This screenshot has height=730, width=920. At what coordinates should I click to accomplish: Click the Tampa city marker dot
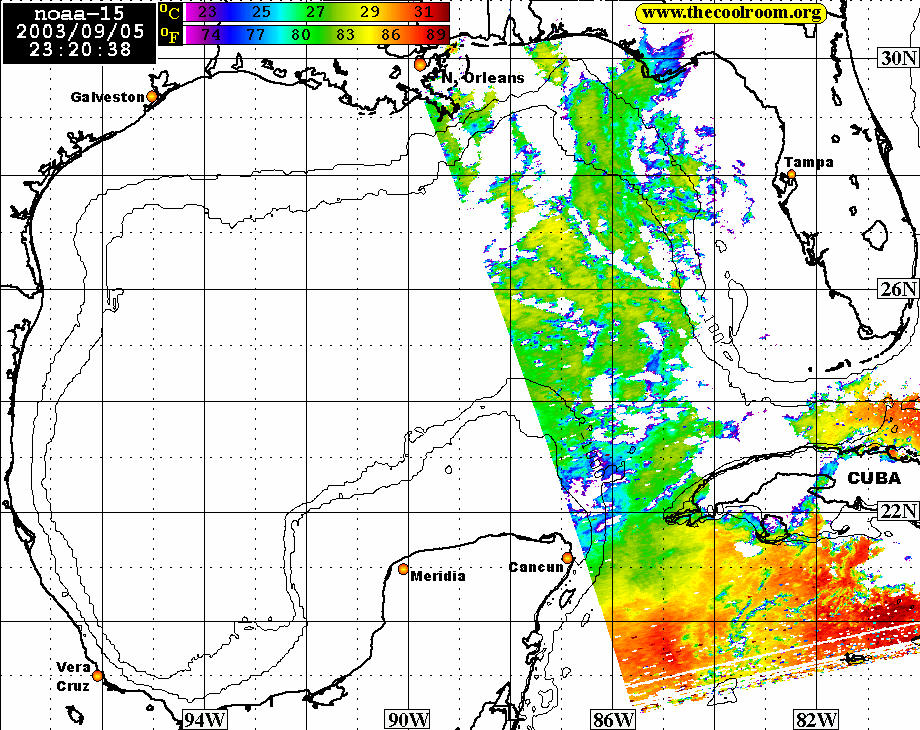tap(792, 174)
